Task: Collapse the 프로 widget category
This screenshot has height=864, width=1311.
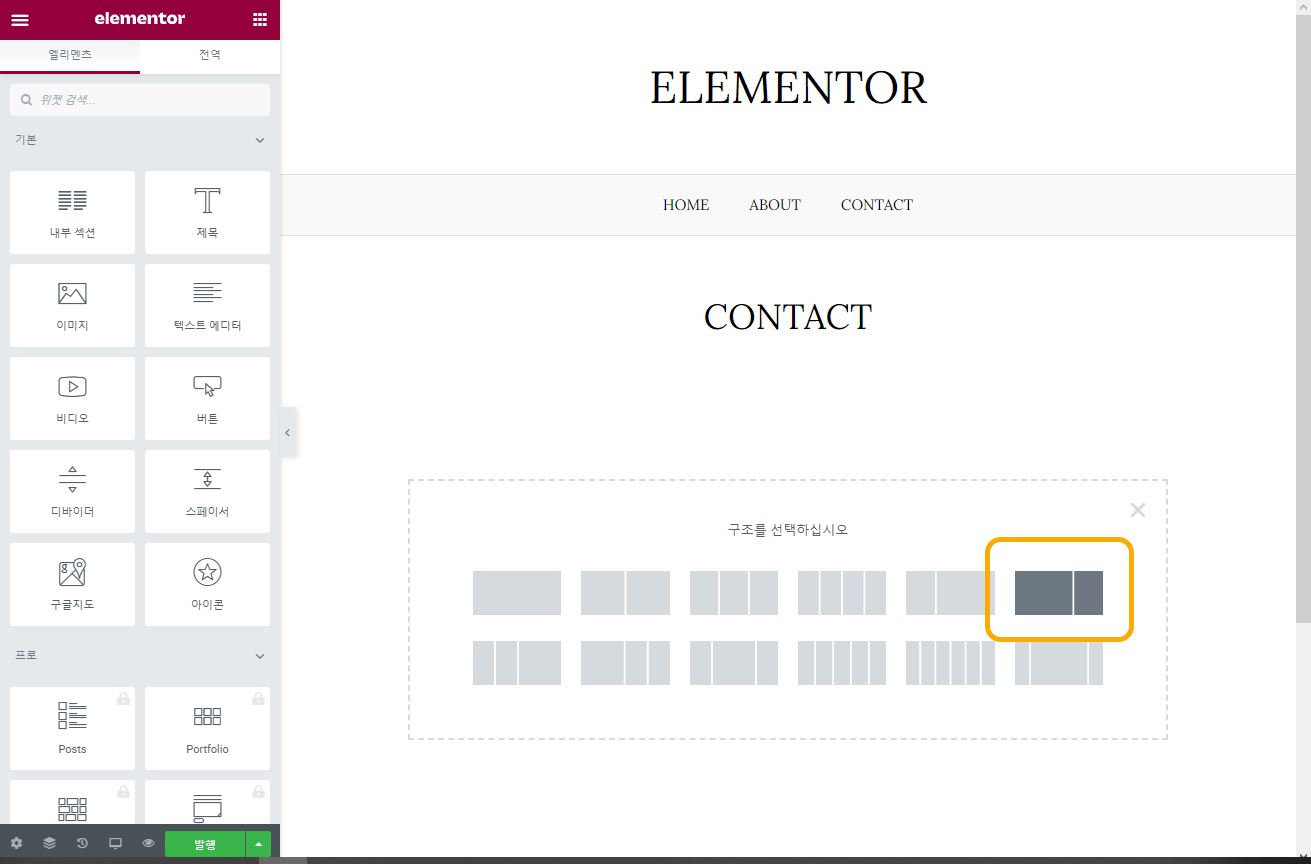Action: pyautogui.click(x=140, y=656)
